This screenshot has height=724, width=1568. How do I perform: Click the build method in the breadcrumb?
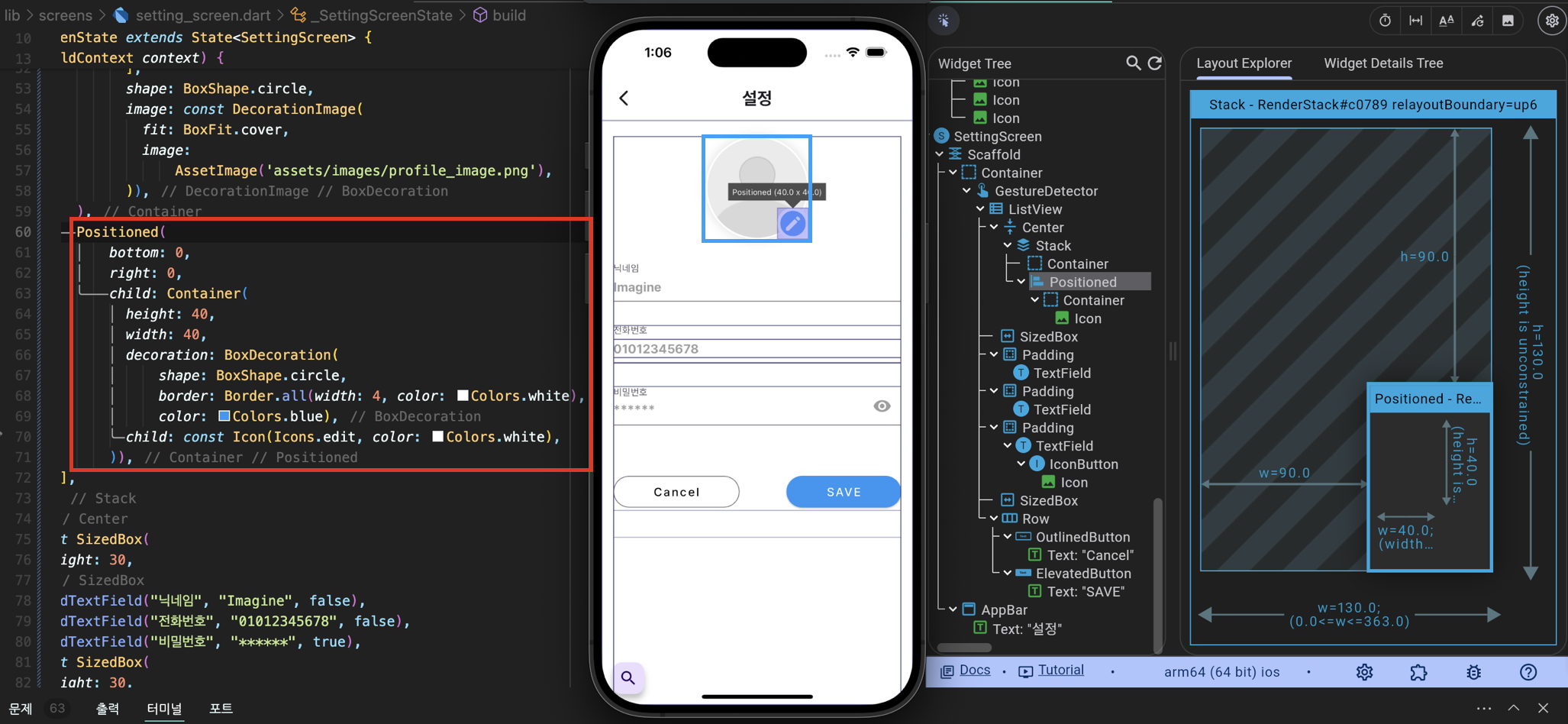[x=508, y=15]
